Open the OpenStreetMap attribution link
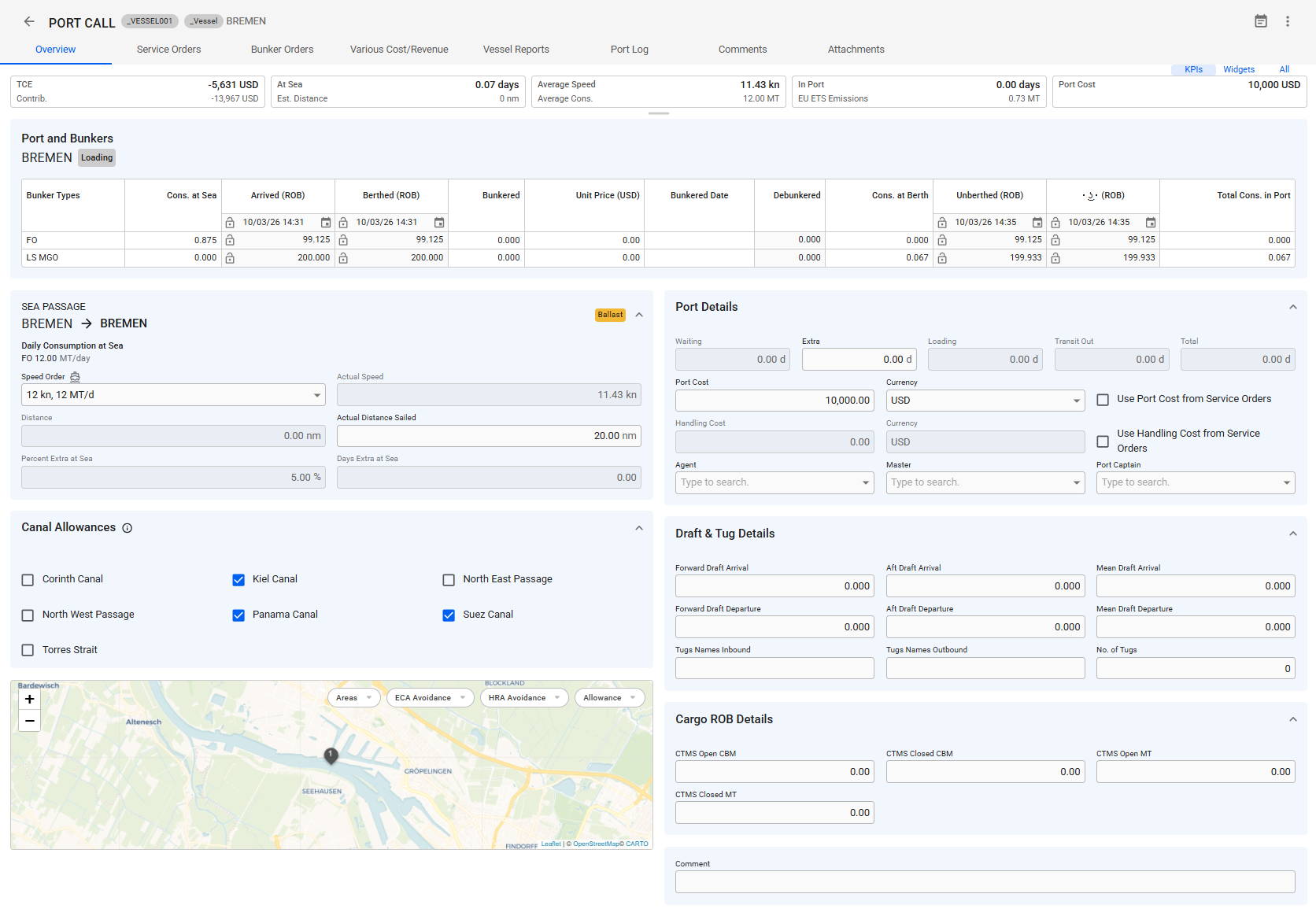 point(596,844)
